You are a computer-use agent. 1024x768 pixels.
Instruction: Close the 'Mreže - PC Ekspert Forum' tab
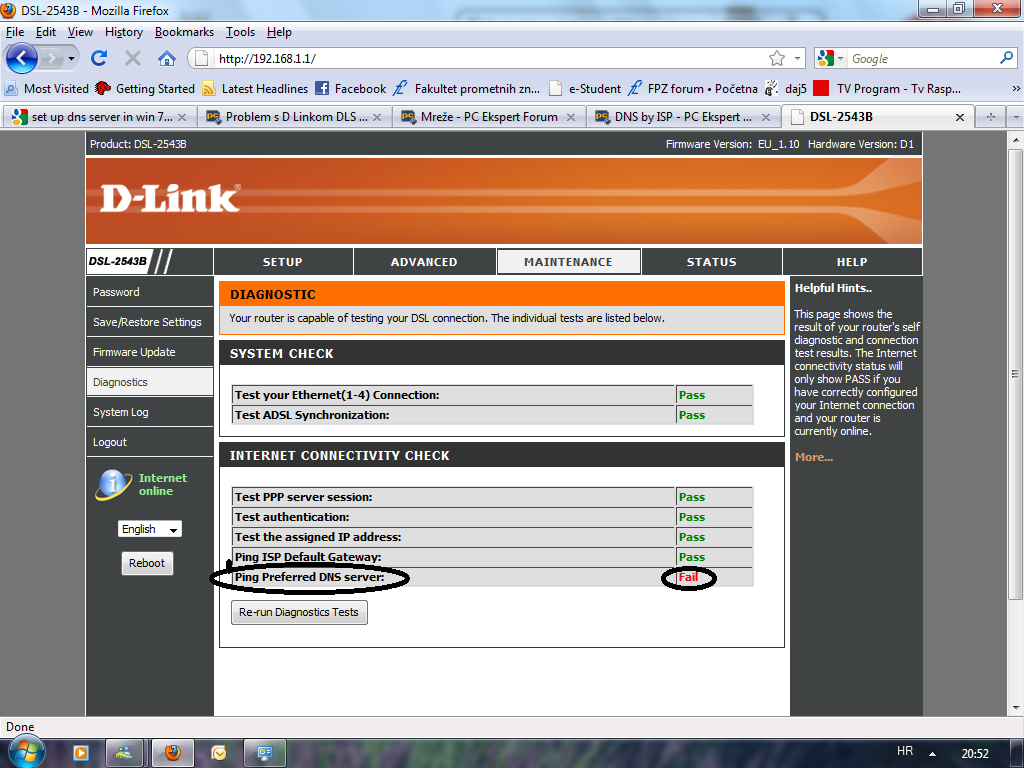pyautogui.click(x=571, y=117)
